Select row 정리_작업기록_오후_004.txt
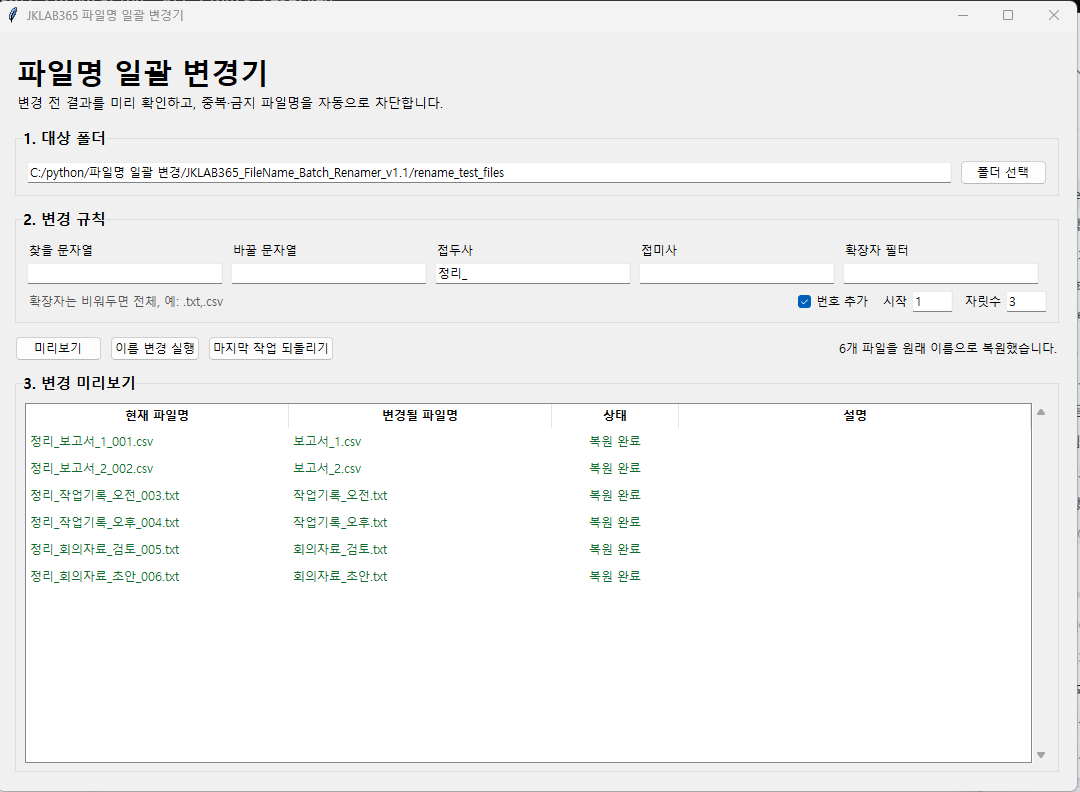 point(528,522)
